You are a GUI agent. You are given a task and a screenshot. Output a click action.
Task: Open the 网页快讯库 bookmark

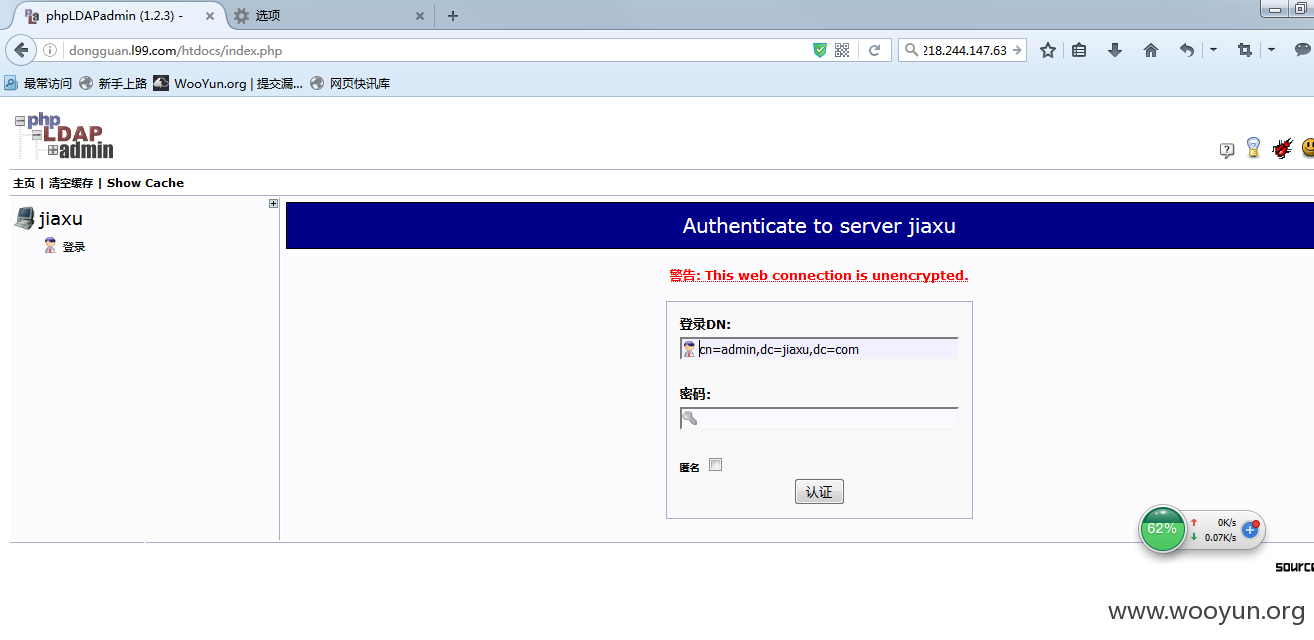351,83
